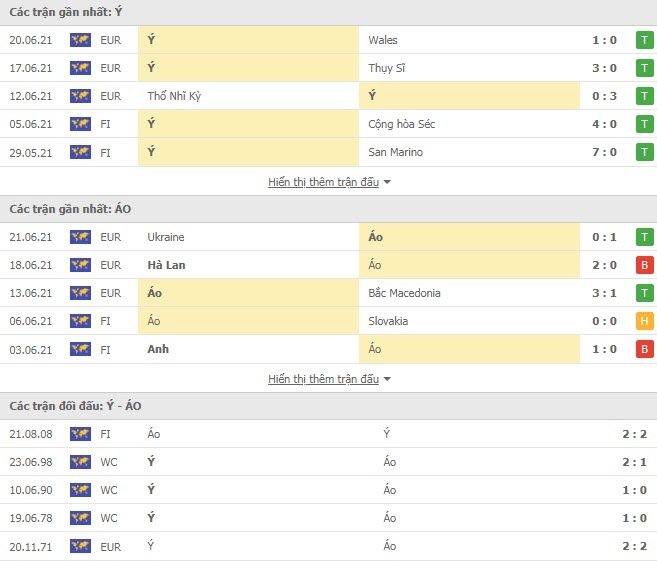
Task: Open the Bắc Macedonia team link
Action: (404, 293)
